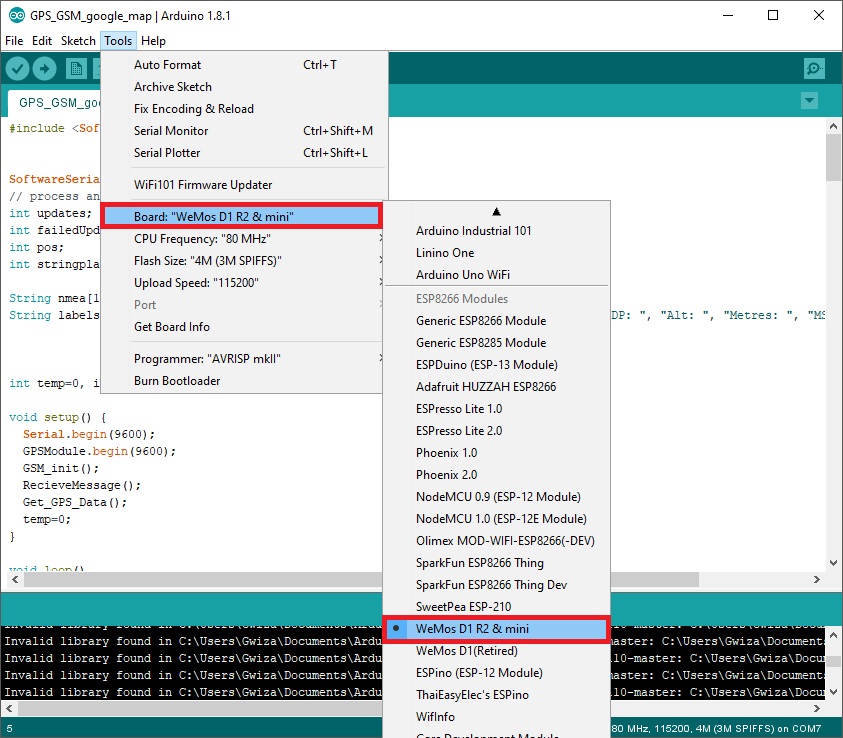Click the scroll-up arrow atop board list
Viewport: 843px width, 738px height.
(496, 211)
